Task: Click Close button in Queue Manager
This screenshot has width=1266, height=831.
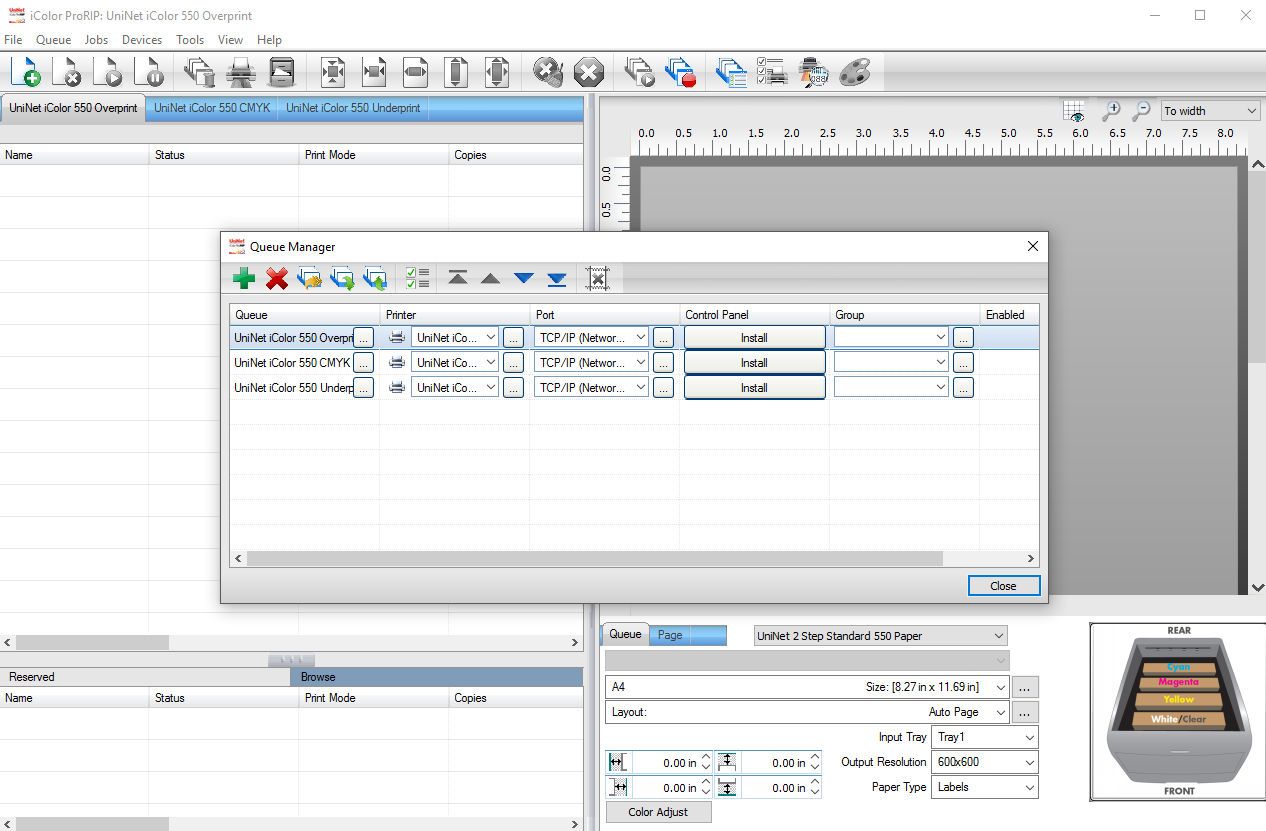Action: [x=1003, y=586]
